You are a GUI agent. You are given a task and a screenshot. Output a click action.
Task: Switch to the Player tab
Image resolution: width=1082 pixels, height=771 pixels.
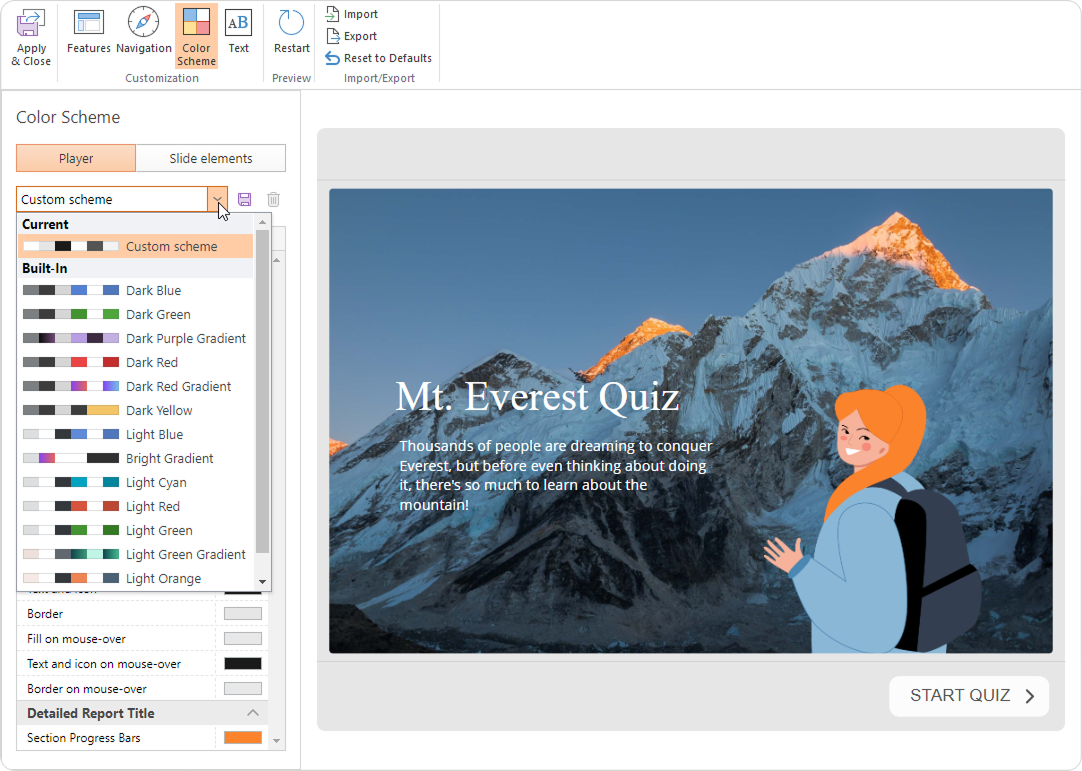pos(76,158)
